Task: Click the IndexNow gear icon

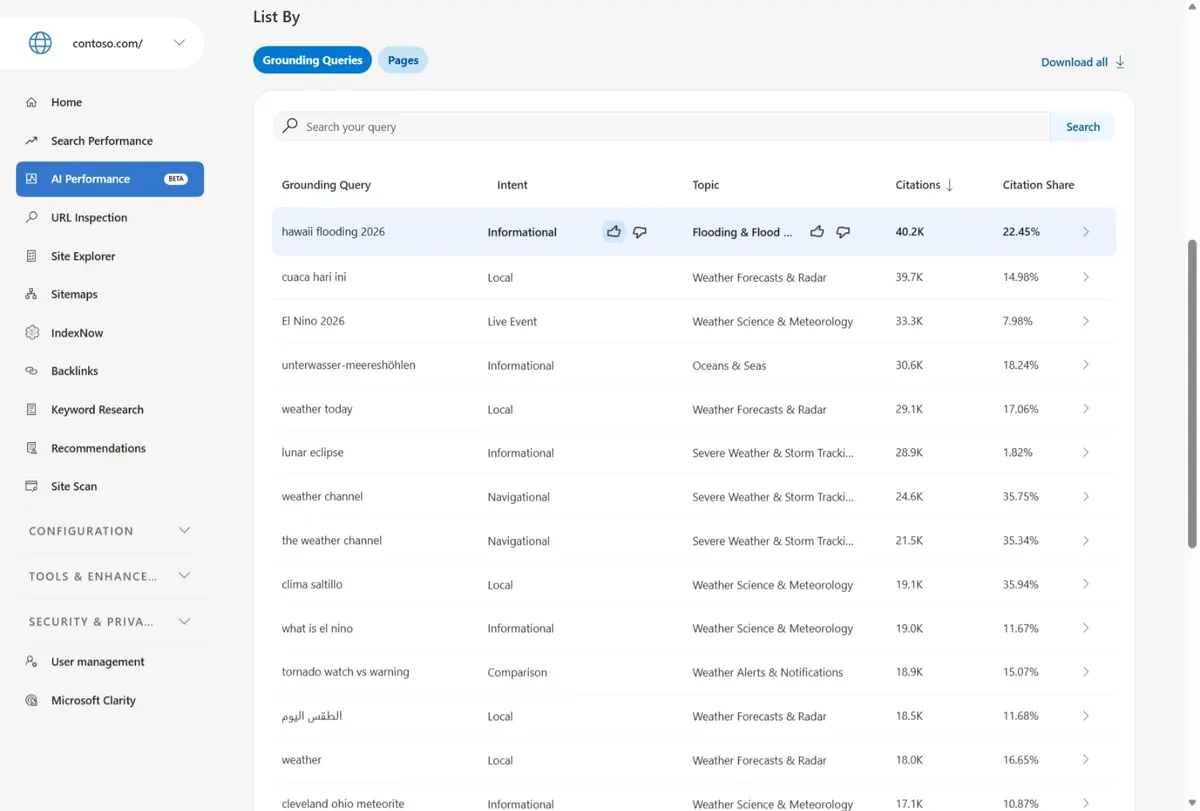Action: click(31, 333)
